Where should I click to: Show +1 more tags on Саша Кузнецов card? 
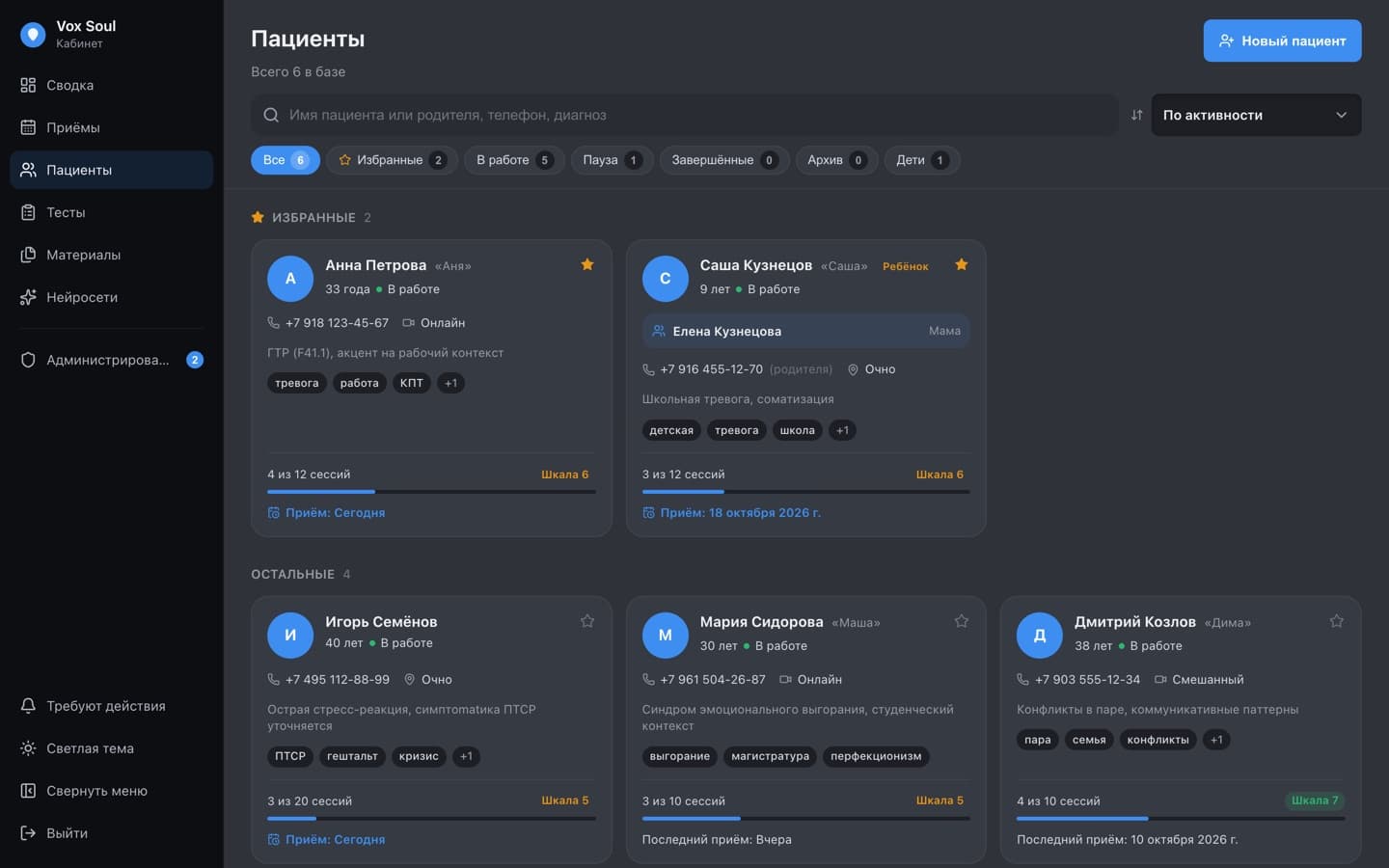(842, 430)
